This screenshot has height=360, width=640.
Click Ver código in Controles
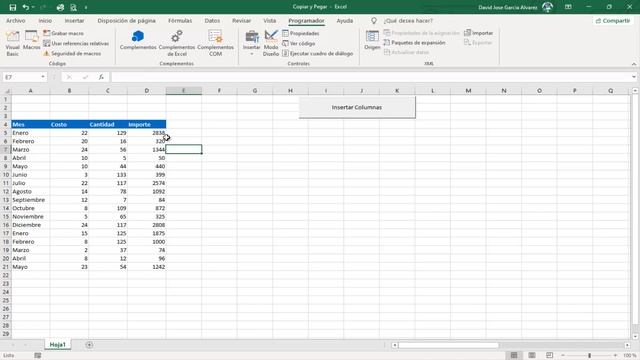[x=298, y=43]
